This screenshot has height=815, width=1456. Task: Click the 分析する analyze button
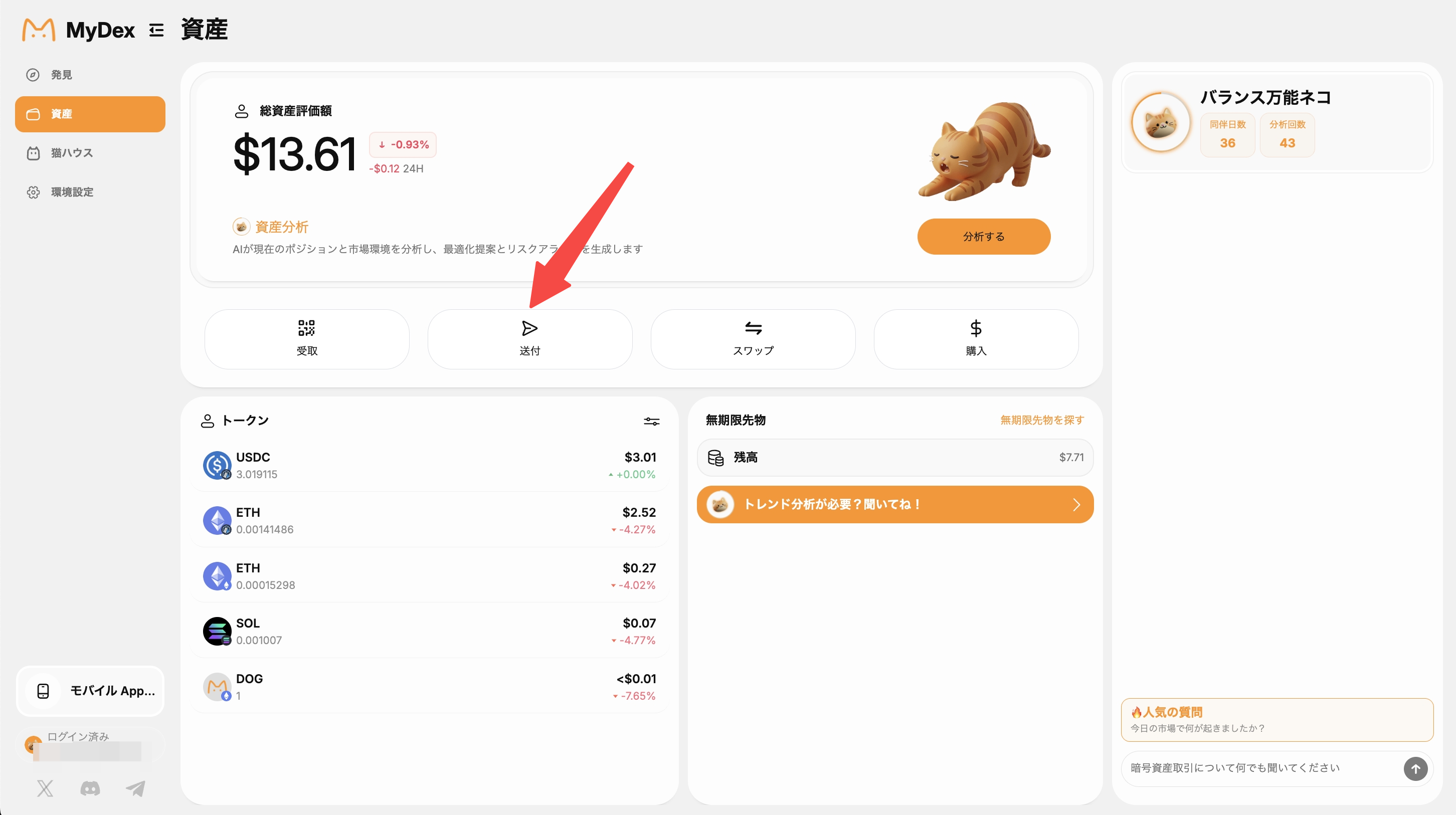pyautogui.click(x=984, y=236)
